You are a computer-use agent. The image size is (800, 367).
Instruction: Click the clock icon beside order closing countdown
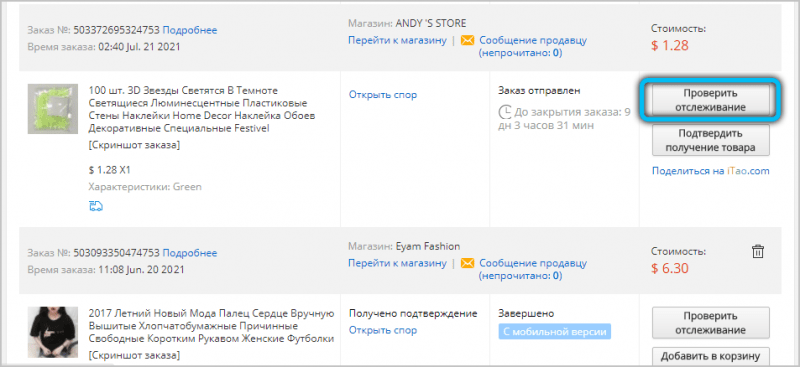pos(505,112)
